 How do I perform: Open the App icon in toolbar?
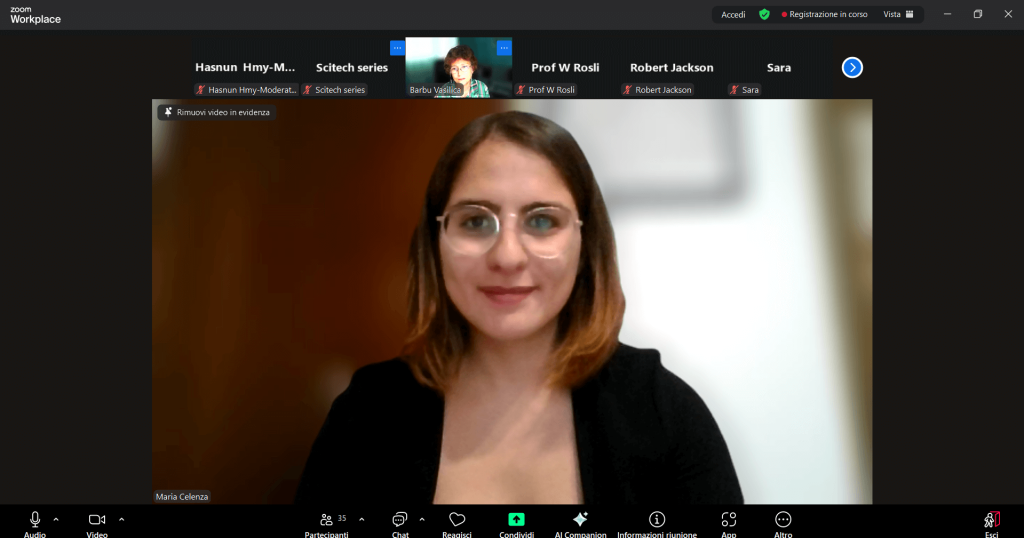pos(729,520)
